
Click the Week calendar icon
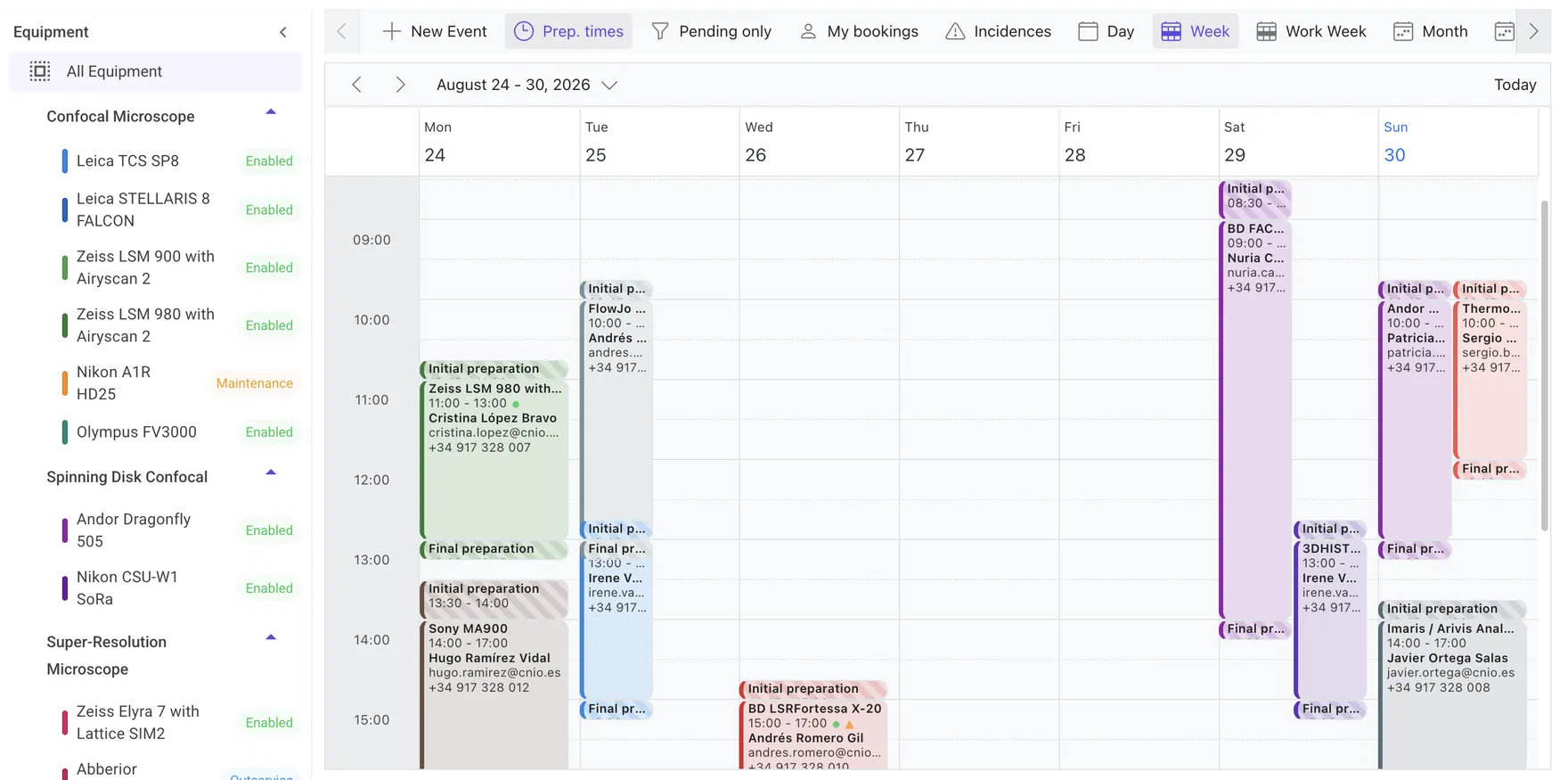pyautogui.click(x=1172, y=31)
